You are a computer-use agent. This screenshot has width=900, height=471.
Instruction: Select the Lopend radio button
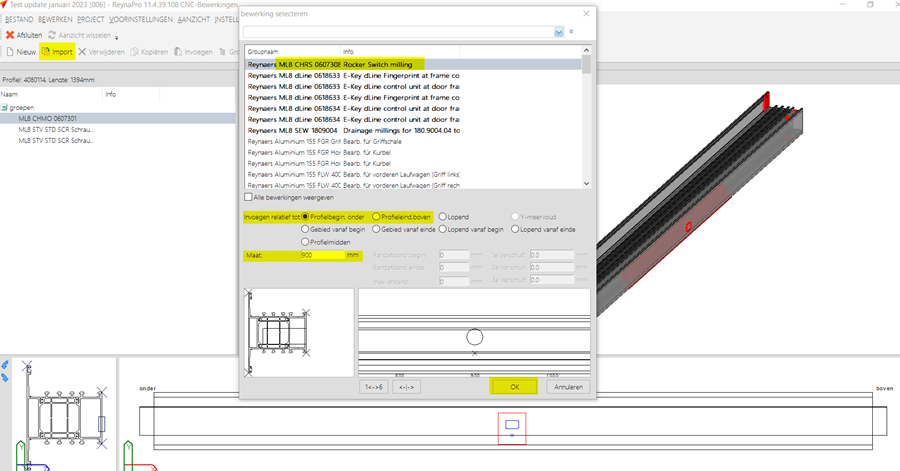(443, 217)
